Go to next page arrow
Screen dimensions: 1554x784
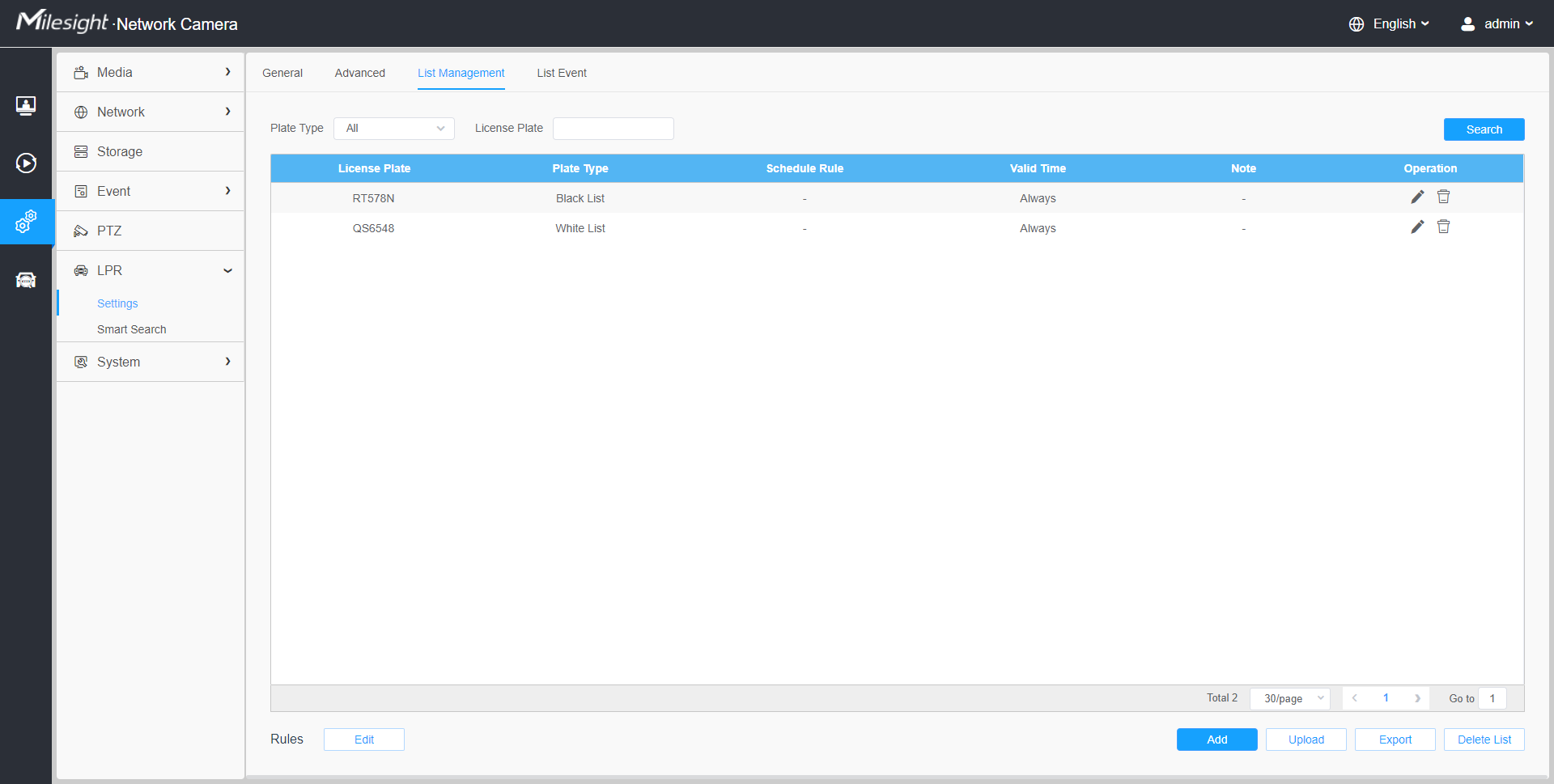click(x=1417, y=698)
